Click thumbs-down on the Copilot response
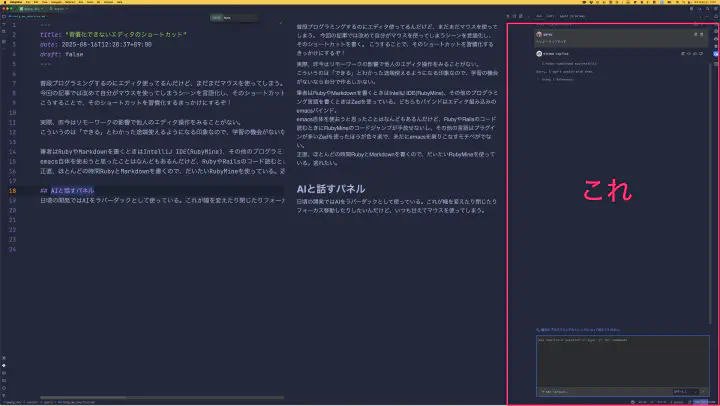Viewport: 720px width, 406px height. click(701, 54)
